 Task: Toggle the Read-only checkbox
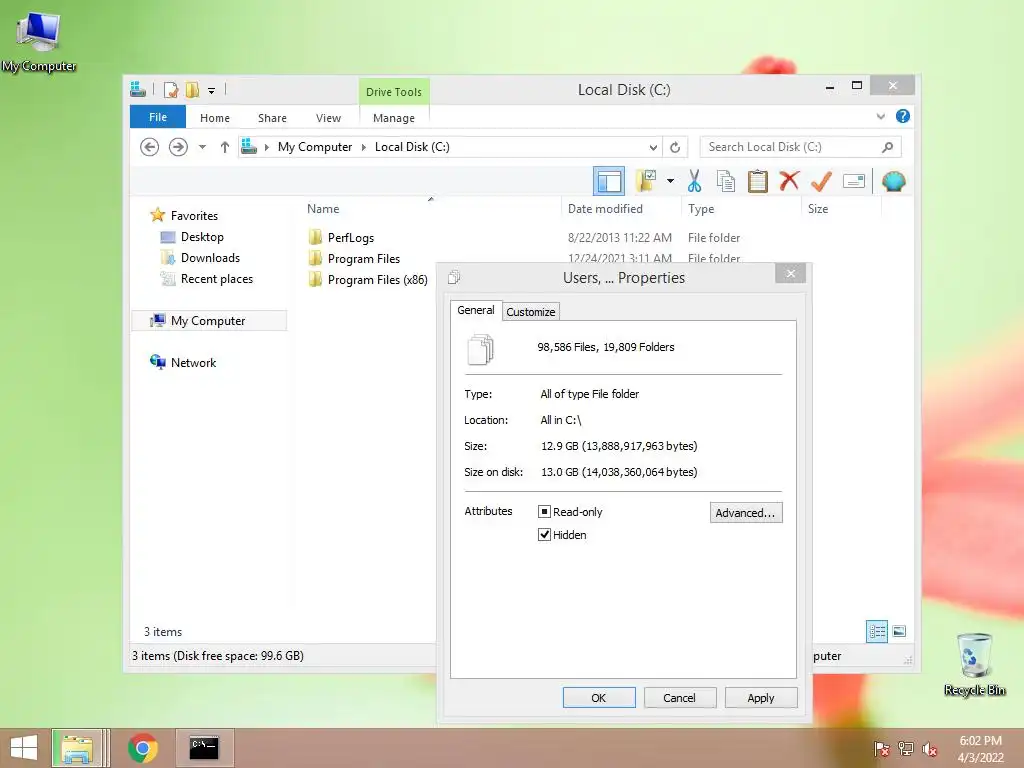544,511
